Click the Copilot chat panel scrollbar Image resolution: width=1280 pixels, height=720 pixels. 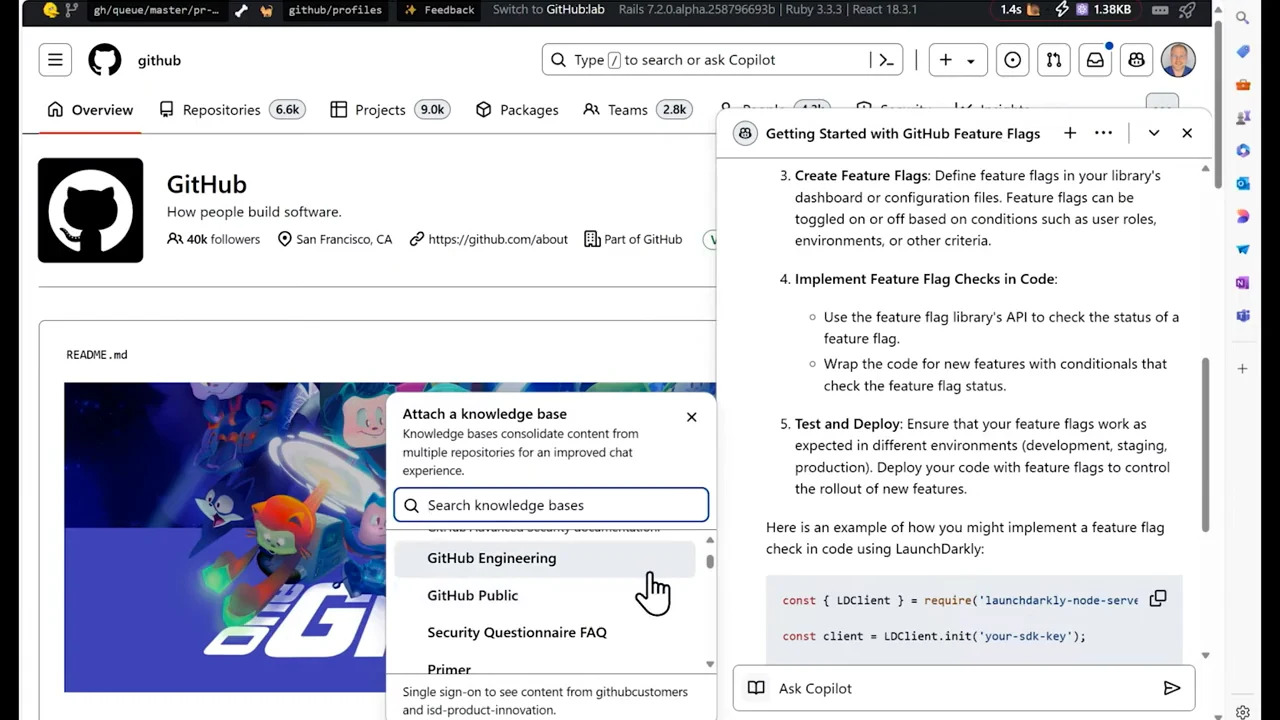(1205, 445)
